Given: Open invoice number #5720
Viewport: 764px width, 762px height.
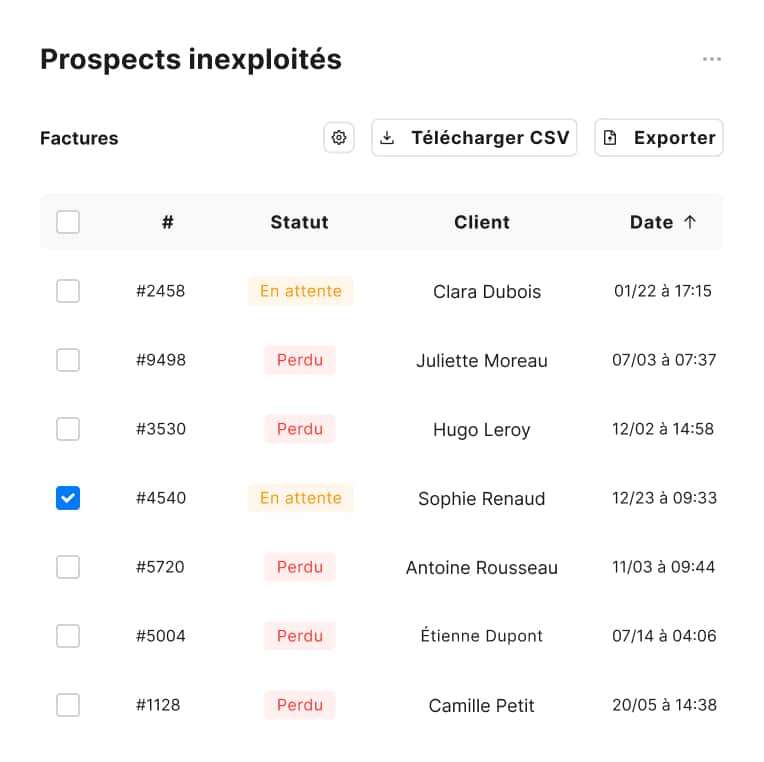Looking at the screenshot, I should [x=160, y=567].
